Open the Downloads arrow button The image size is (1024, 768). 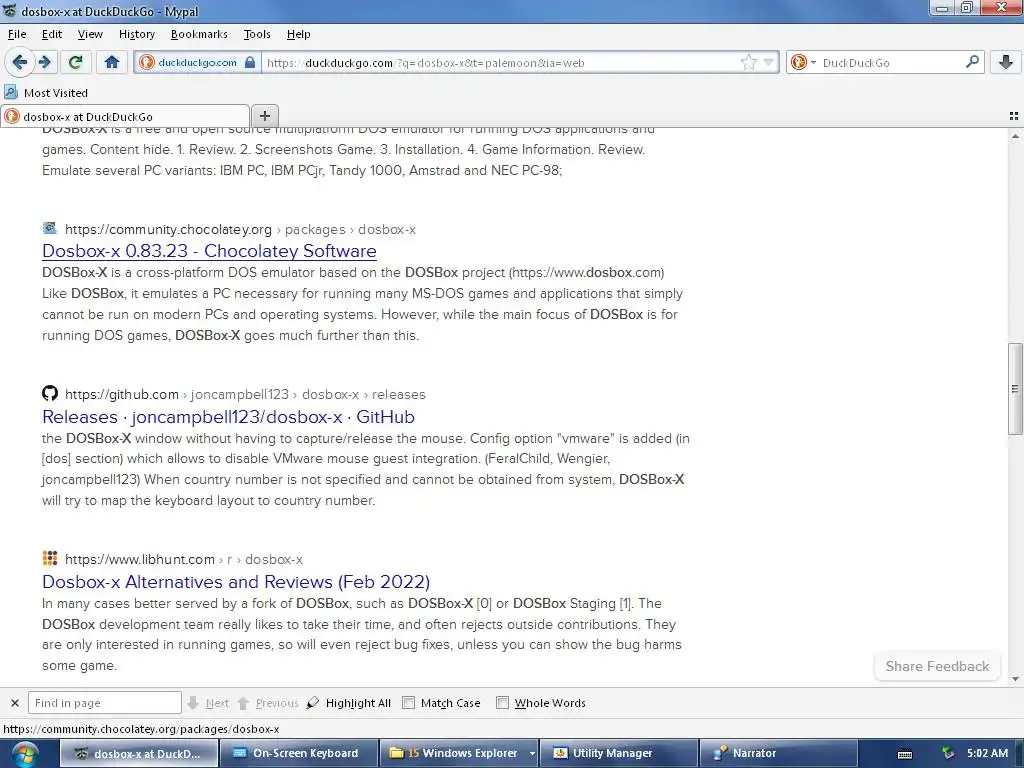tap(1006, 62)
